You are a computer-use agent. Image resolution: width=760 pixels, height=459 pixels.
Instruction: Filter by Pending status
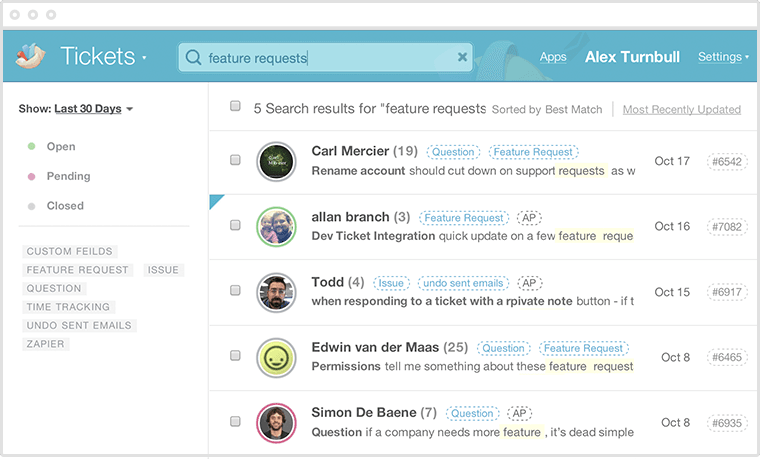68,176
